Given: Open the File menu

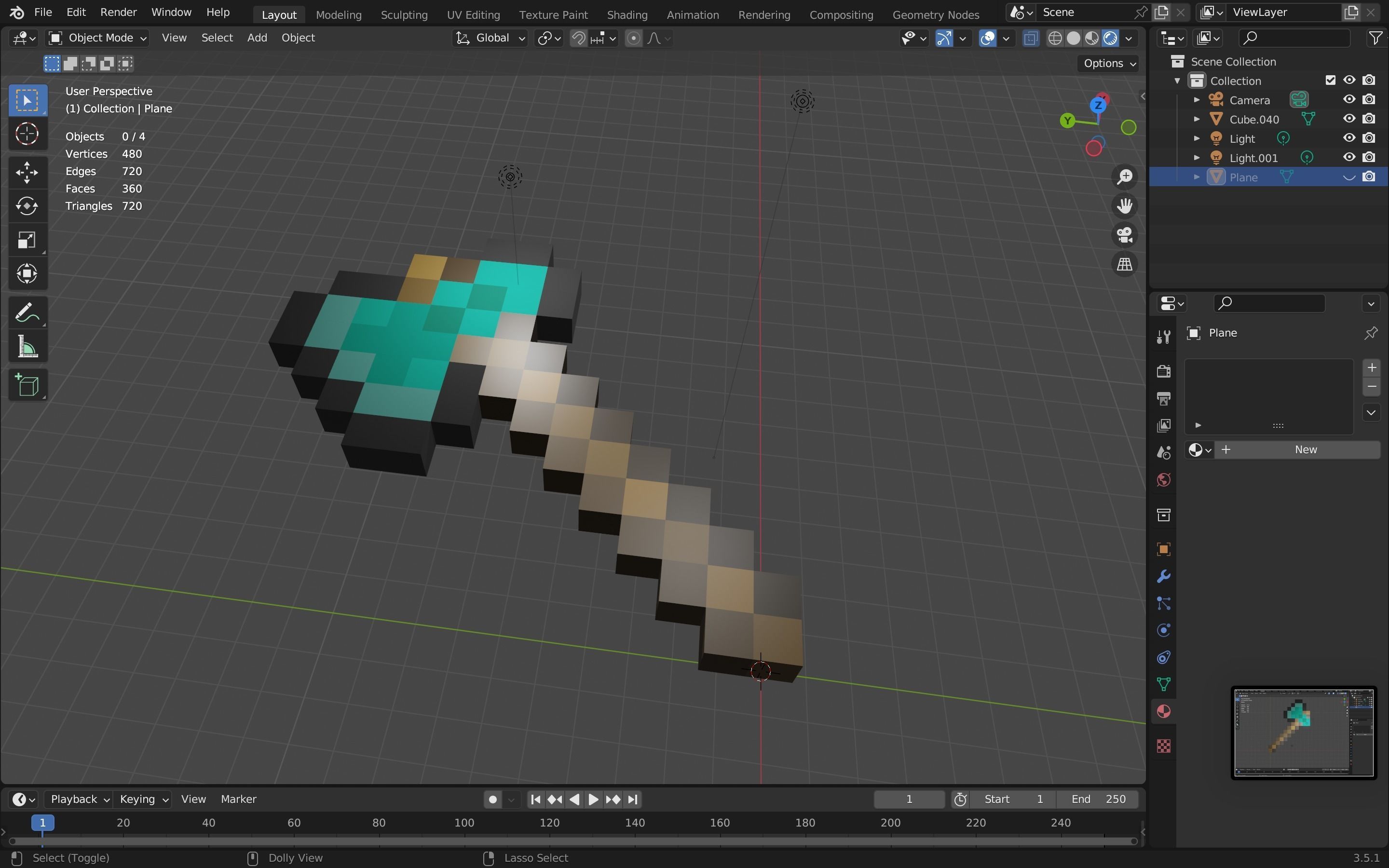Looking at the screenshot, I should (43, 12).
